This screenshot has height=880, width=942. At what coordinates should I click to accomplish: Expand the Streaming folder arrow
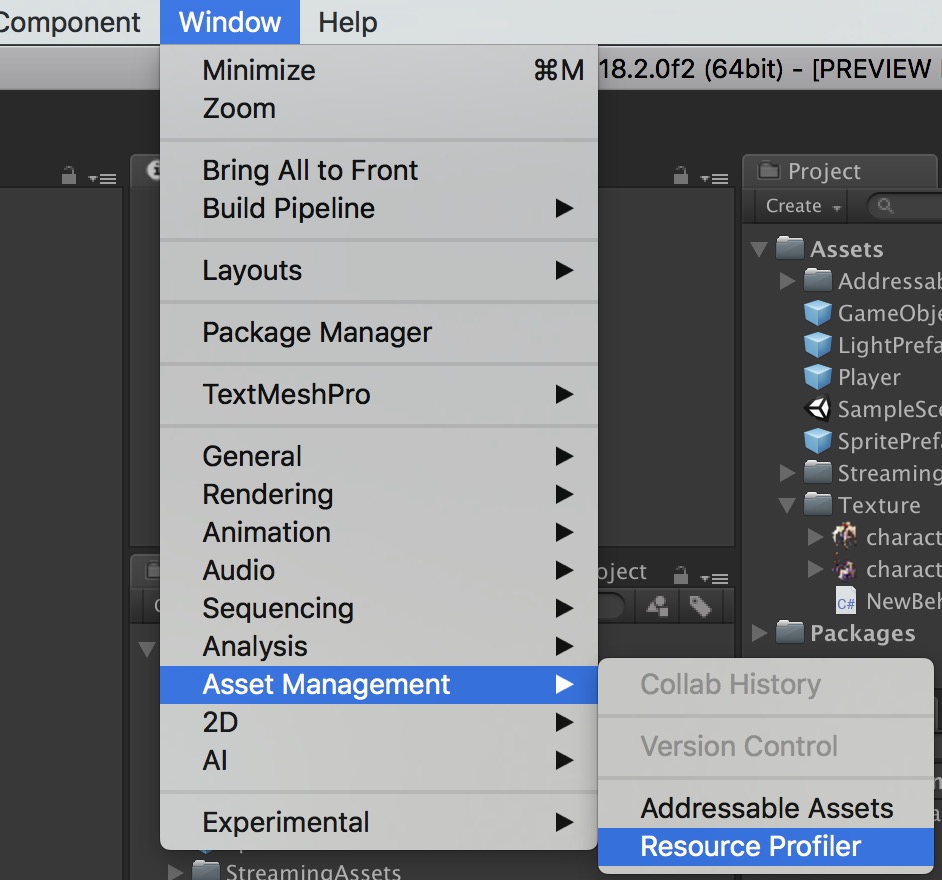click(x=787, y=473)
